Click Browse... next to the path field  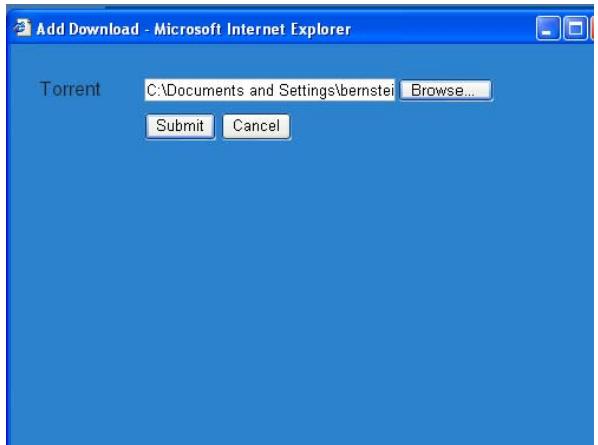tap(445, 90)
